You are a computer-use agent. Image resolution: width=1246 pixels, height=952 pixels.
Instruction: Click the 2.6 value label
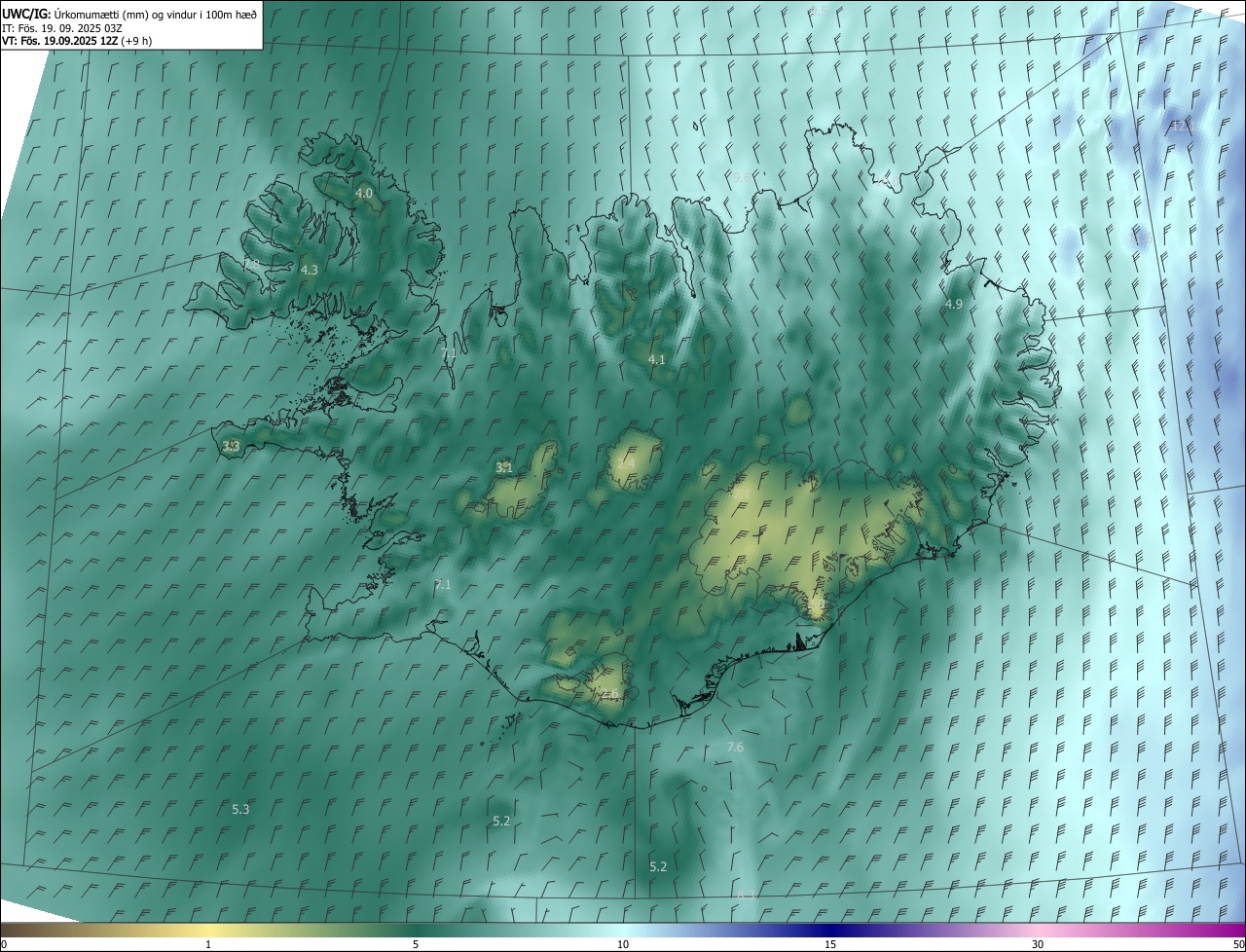(x=610, y=694)
